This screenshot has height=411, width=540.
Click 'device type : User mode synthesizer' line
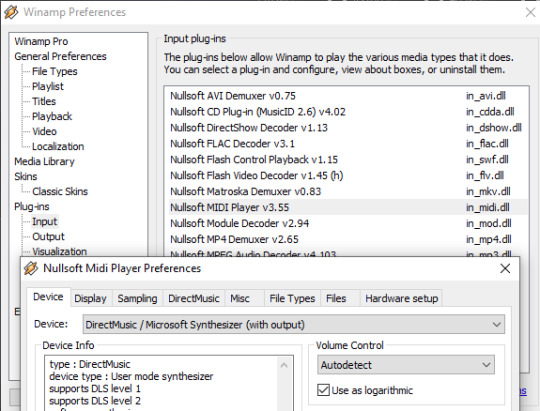(x=131, y=376)
